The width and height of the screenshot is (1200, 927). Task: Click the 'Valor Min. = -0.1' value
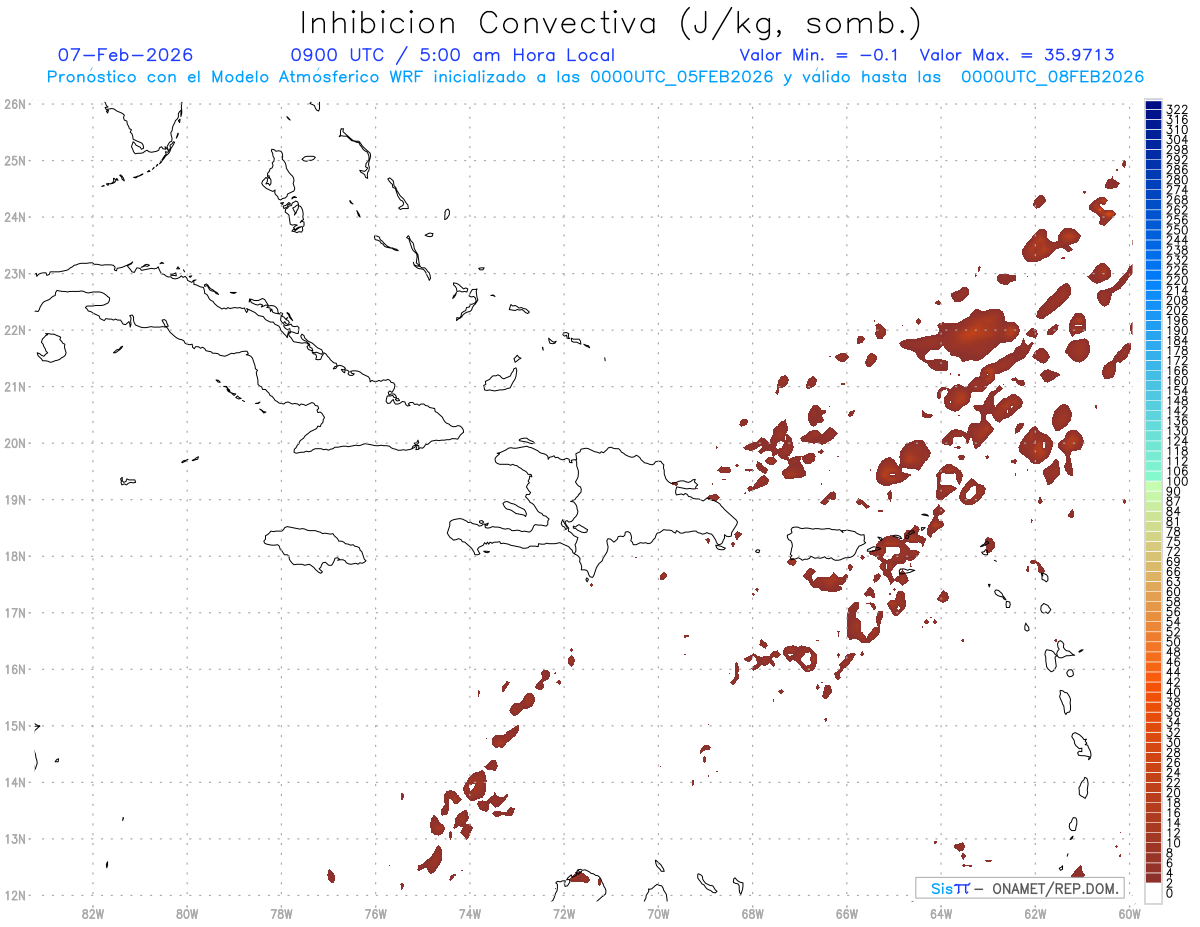820,55
